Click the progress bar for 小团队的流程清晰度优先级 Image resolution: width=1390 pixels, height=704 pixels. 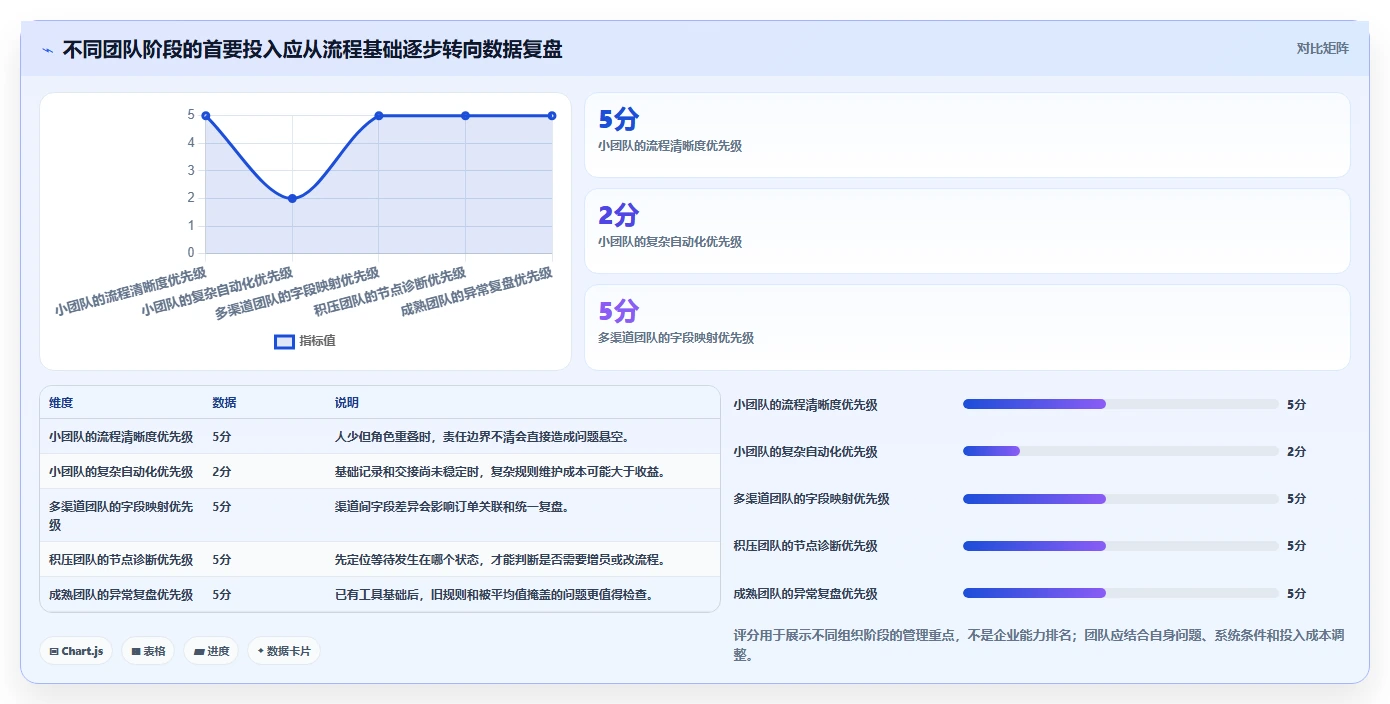pyautogui.click(x=1120, y=404)
